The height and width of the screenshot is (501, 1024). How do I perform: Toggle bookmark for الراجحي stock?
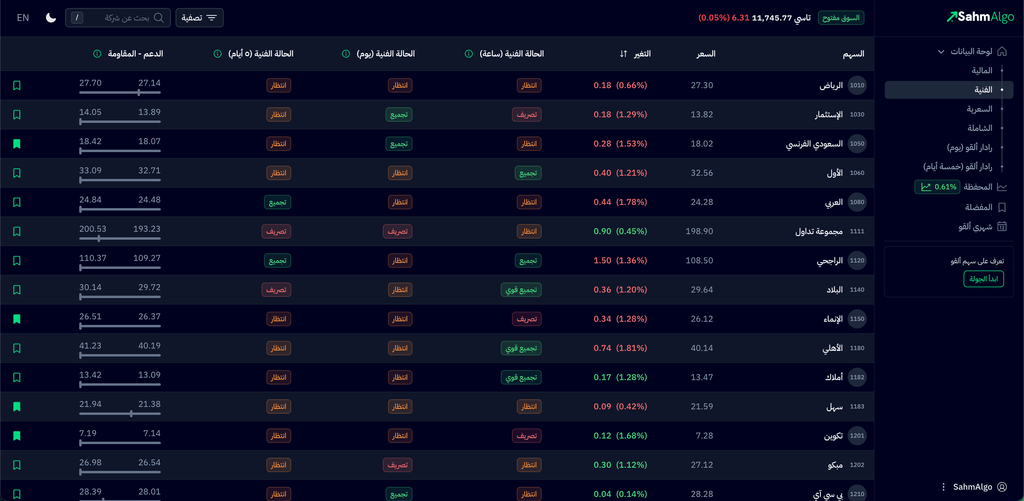tap(16, 260)
